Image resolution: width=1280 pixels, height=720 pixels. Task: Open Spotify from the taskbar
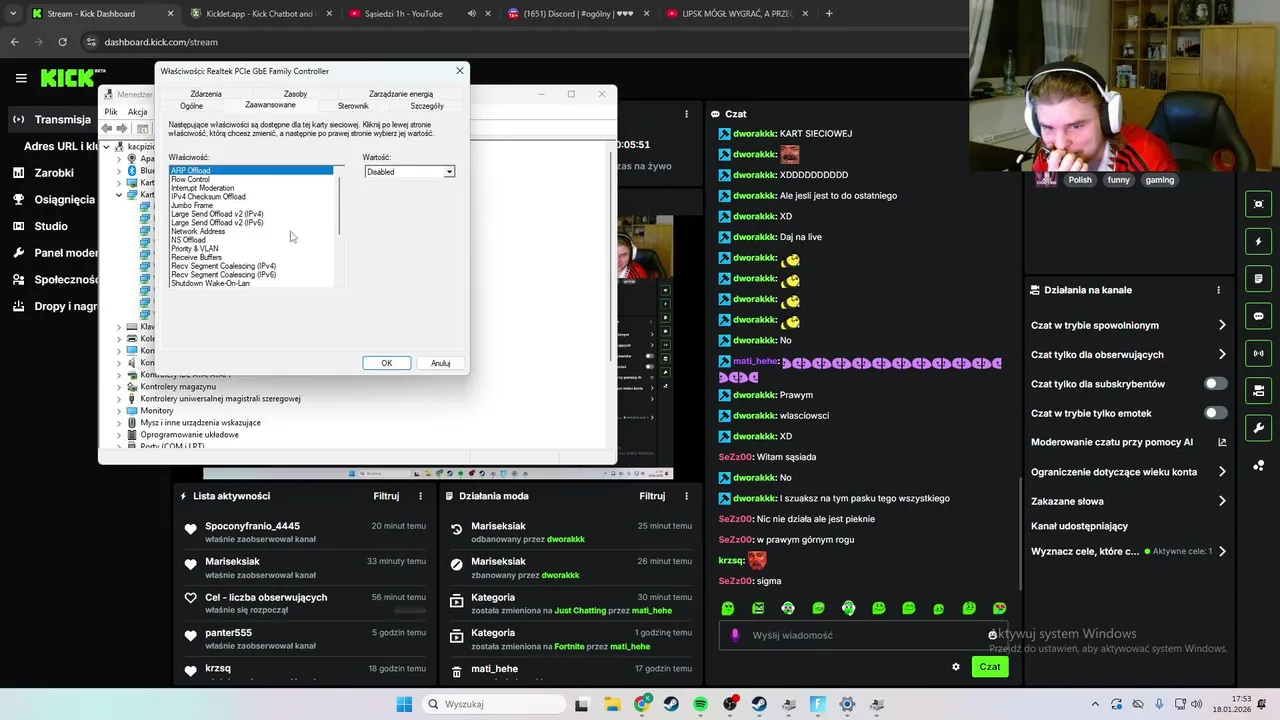point(700,704)
